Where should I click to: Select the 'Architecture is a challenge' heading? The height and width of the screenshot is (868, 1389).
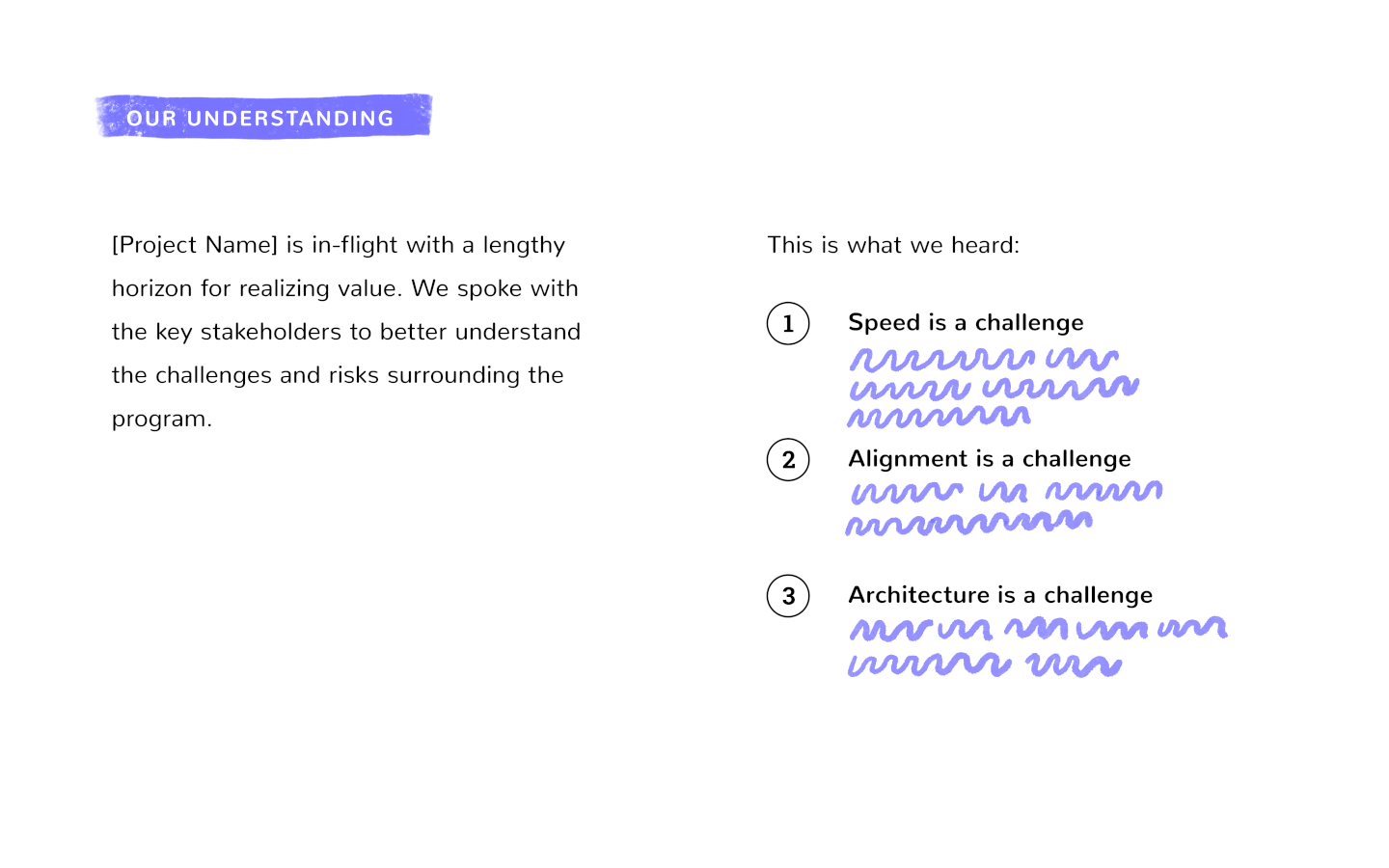1000,594
